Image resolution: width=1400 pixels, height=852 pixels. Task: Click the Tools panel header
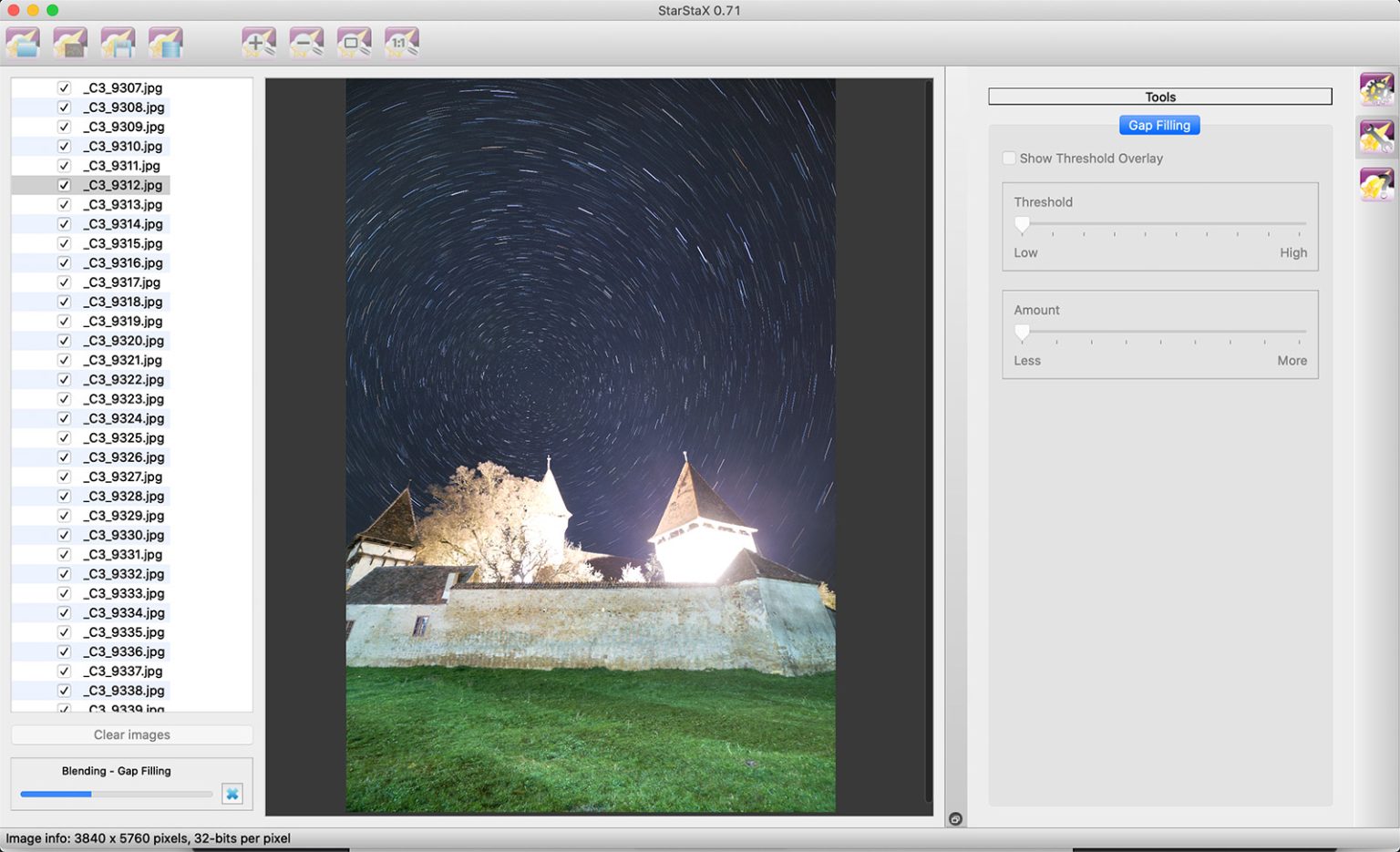(1158, 97)
